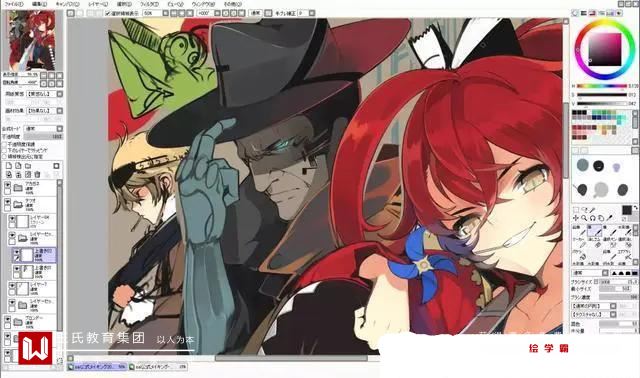Viewport: 640px width, 378px height.
Task: Hide the アカラス folder layer
Action: (x=7, y=185)
